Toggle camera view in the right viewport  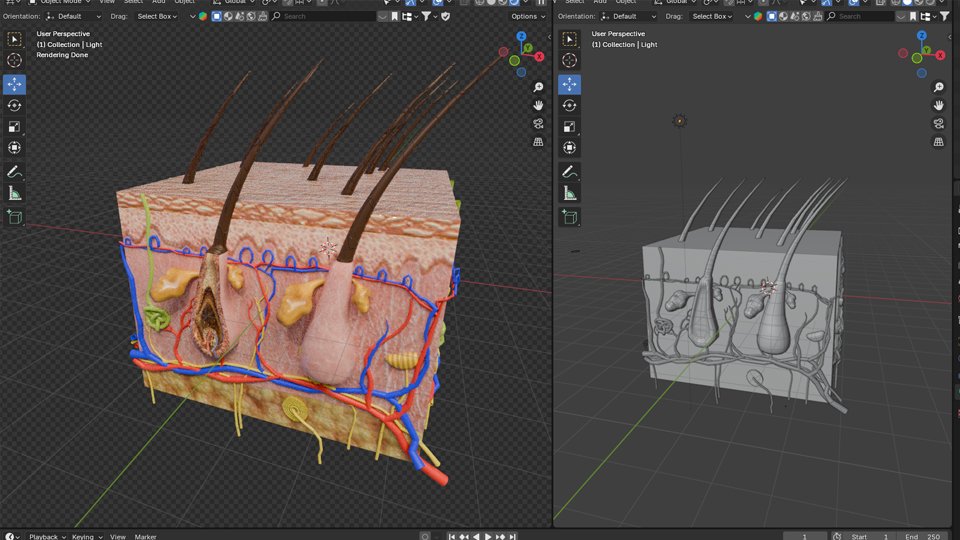pyautogui.click(x=939, y=124)
